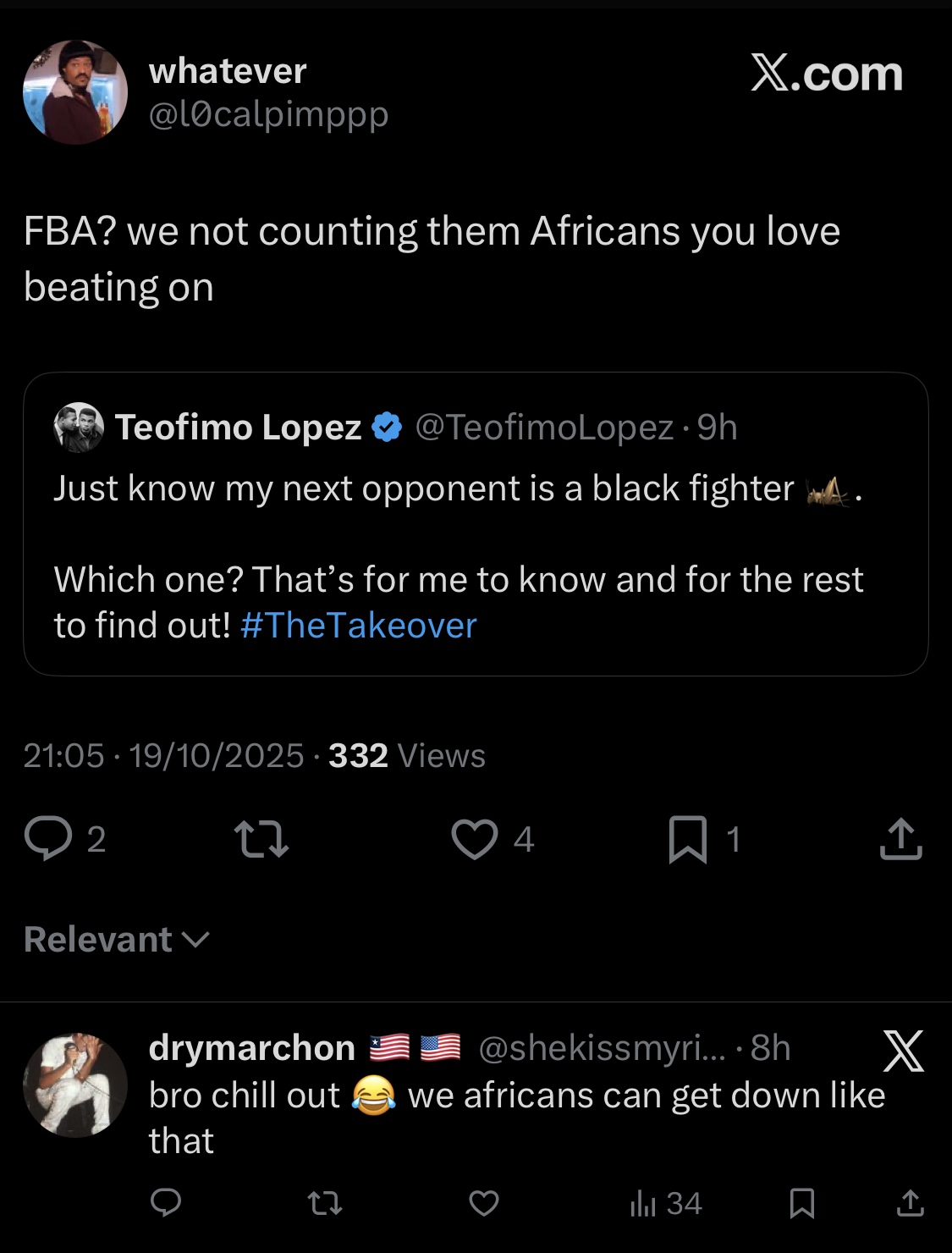Click the X logo beside drymarchon's reply
The image size is (952, 1253).
pos(903,1051)
